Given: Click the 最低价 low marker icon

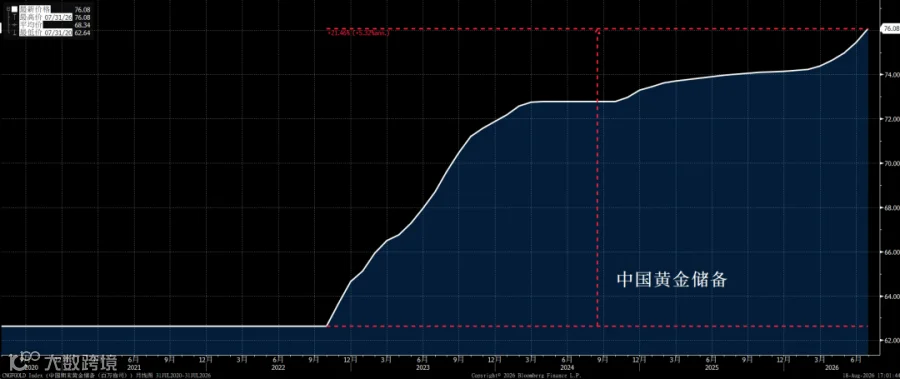Looking at the screenshot, I should click(x=14, y=33).
